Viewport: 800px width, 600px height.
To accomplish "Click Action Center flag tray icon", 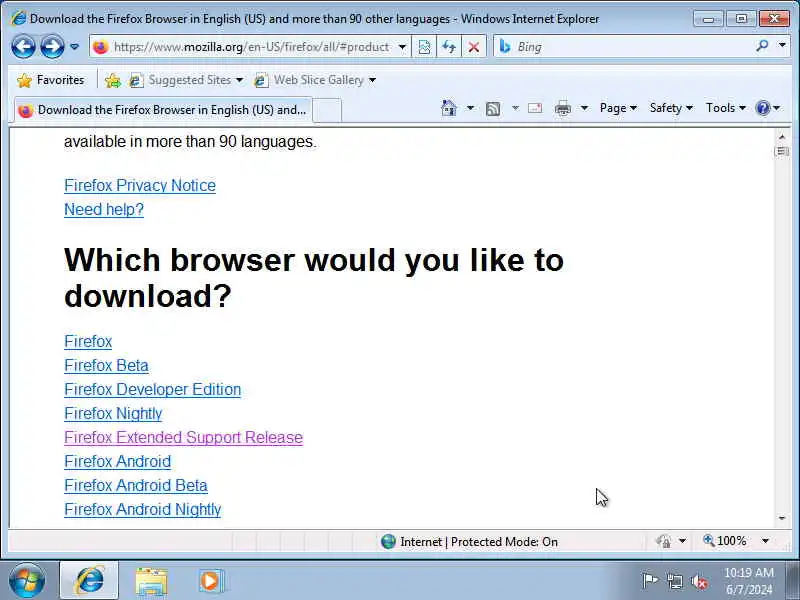I will (649, 581).
